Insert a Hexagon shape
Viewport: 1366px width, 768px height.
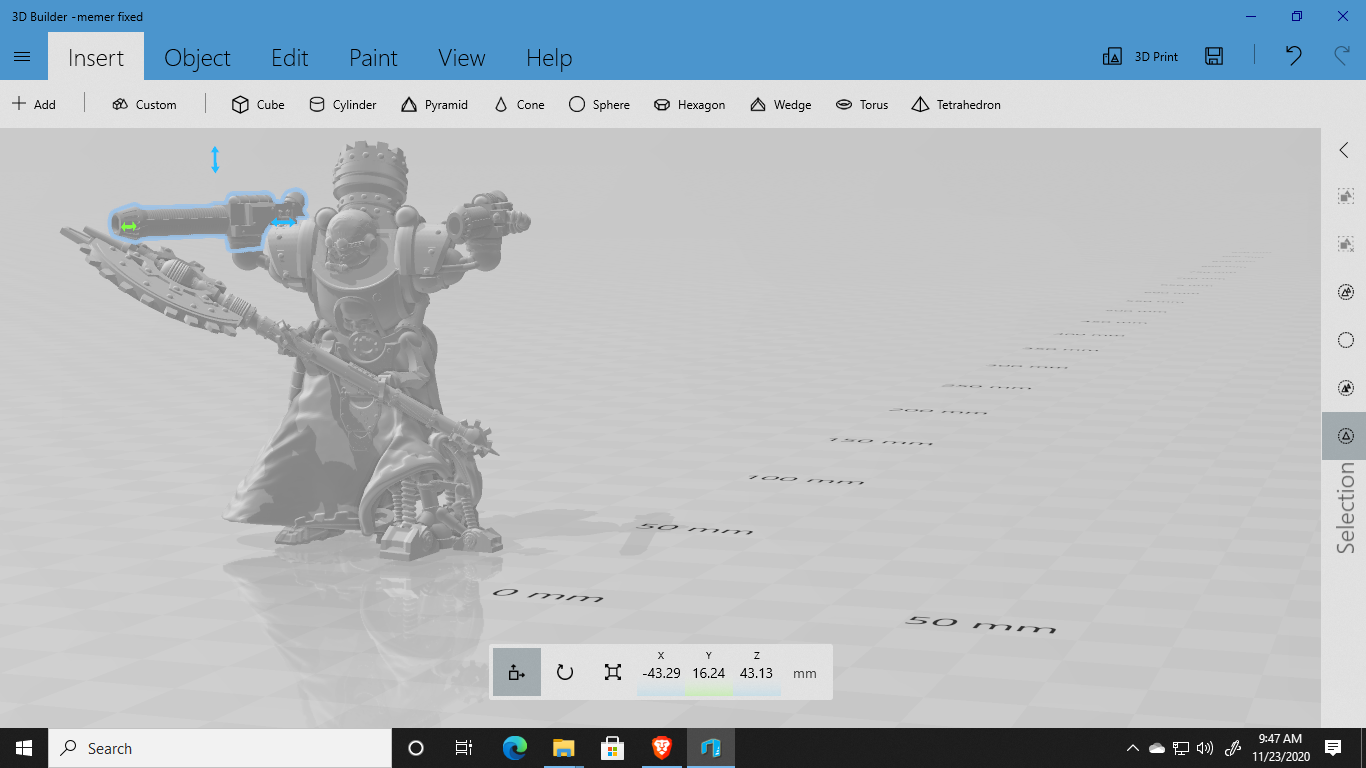tap(689, 104)
